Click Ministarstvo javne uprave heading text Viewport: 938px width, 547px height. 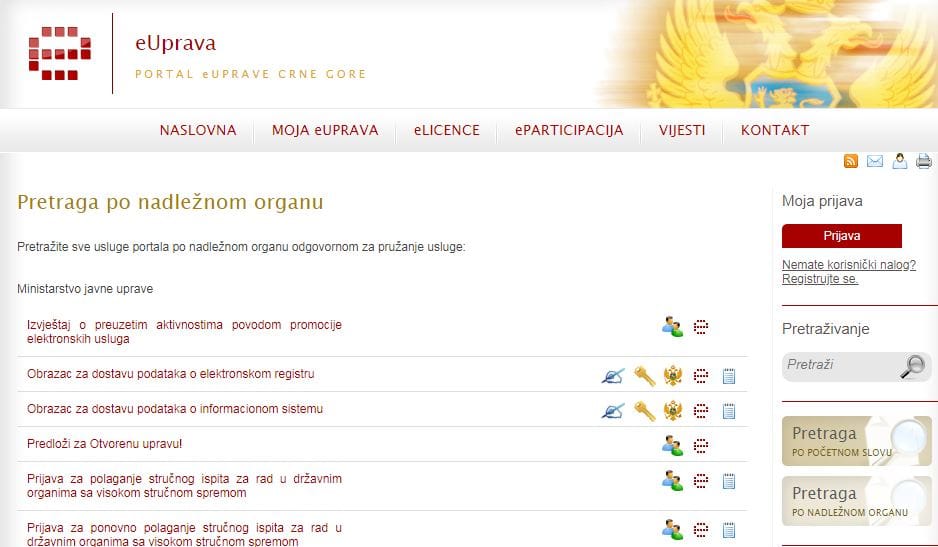click(x=85, y=289)
